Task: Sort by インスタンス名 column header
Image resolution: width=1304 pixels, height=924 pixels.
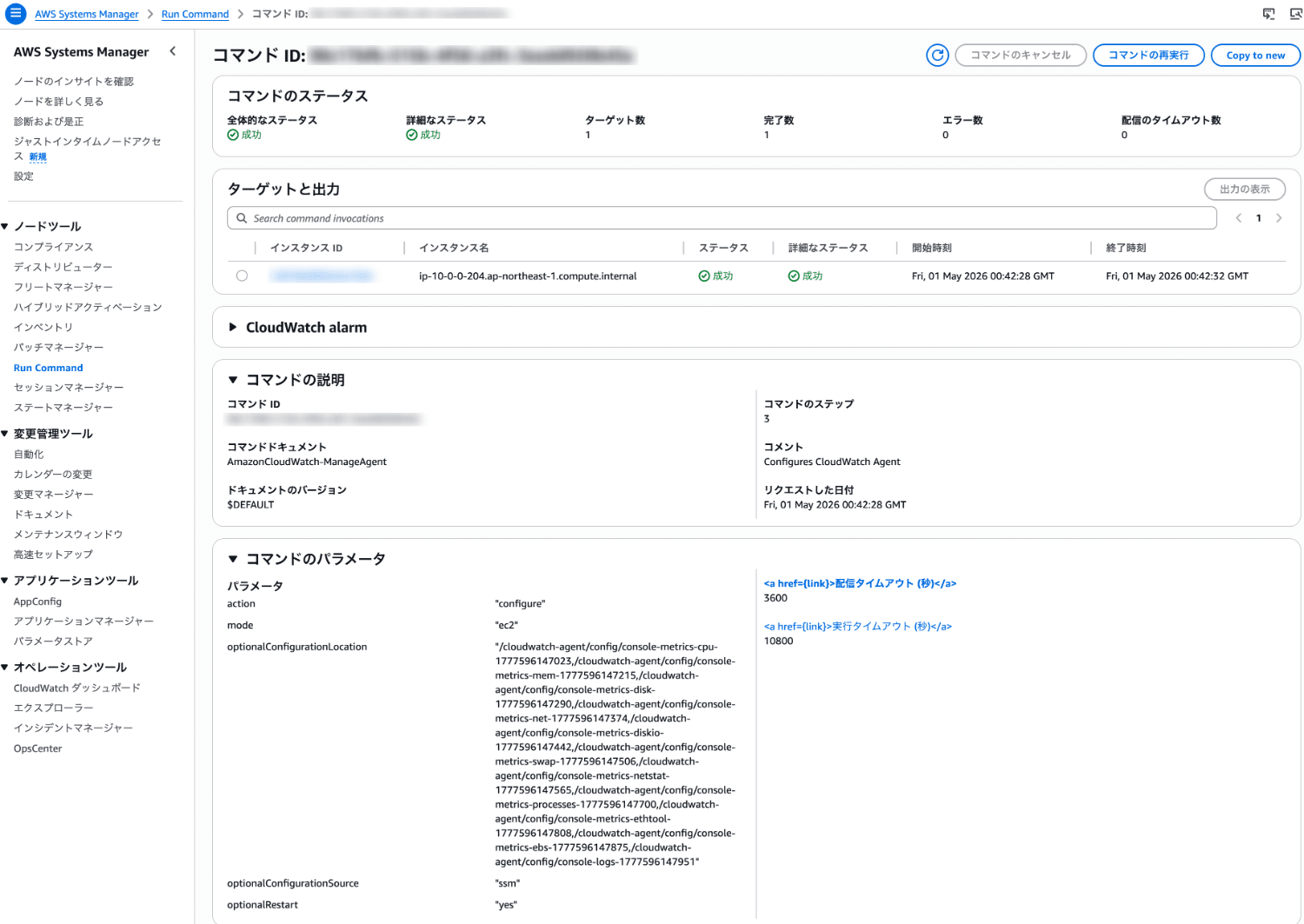Action: 454,248
